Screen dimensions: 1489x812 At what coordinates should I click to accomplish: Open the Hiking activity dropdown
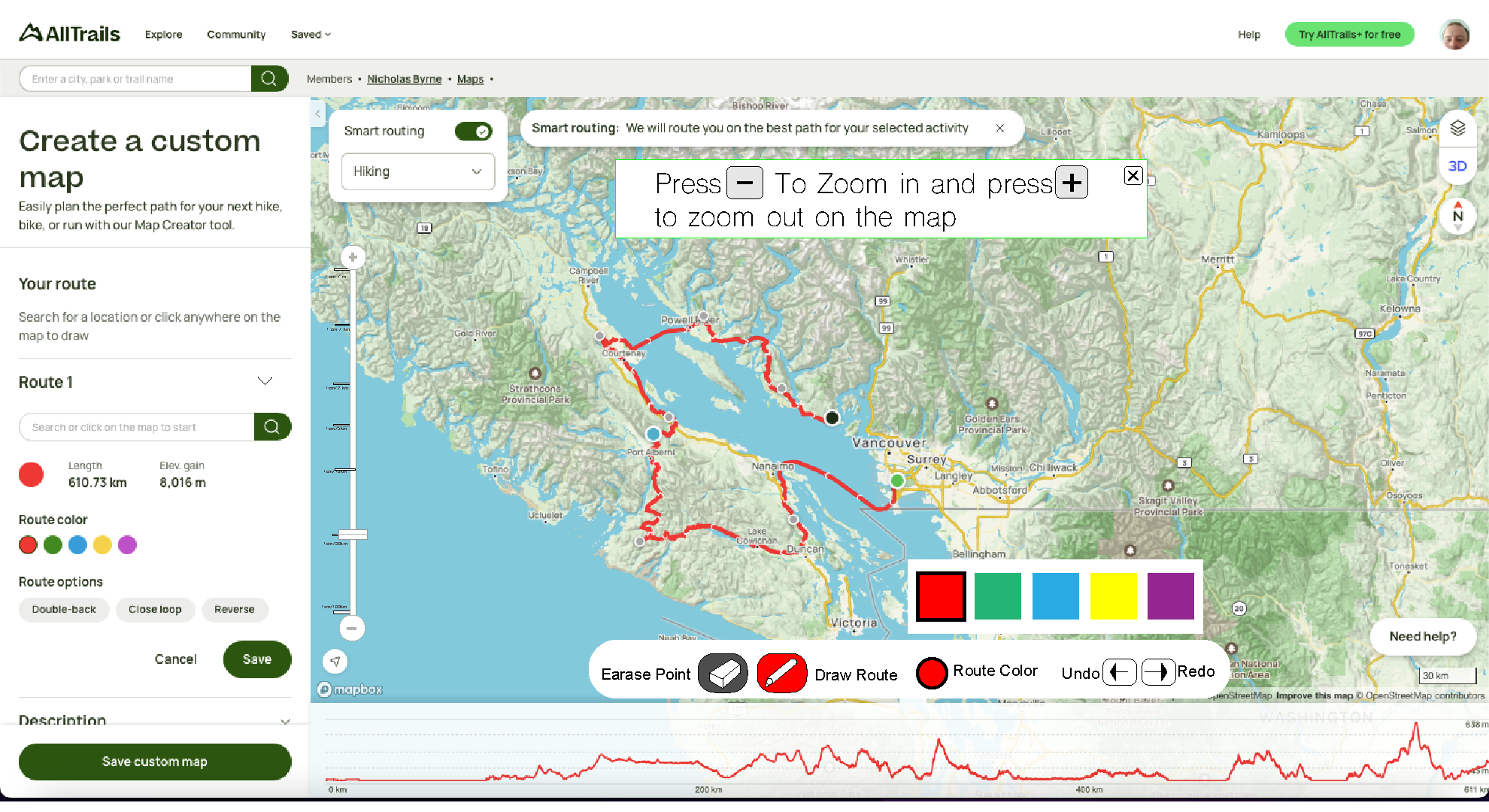tap(418, 171)
